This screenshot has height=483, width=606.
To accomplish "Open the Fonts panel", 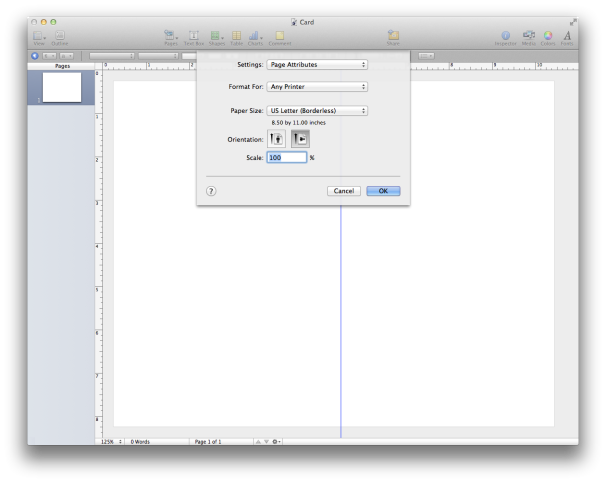I will [567, 37].
